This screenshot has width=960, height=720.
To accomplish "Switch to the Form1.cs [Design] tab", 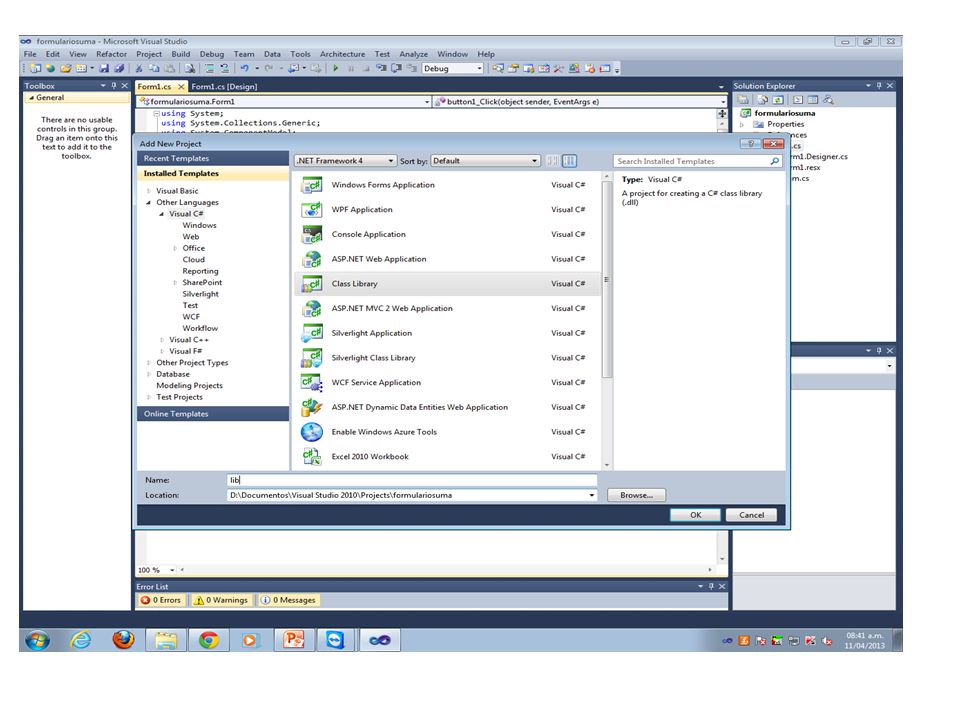I will pyautogui.click(x=224, y=87).
